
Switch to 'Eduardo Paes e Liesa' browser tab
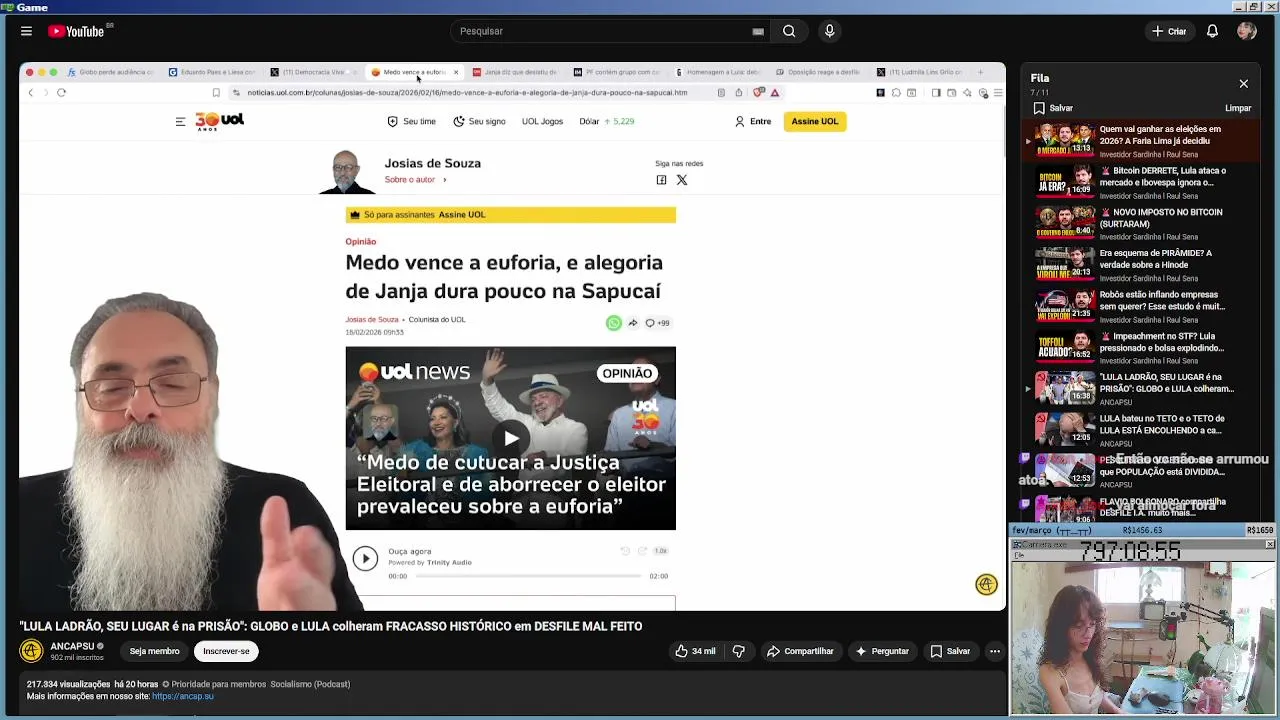click(x=212, y=72)
